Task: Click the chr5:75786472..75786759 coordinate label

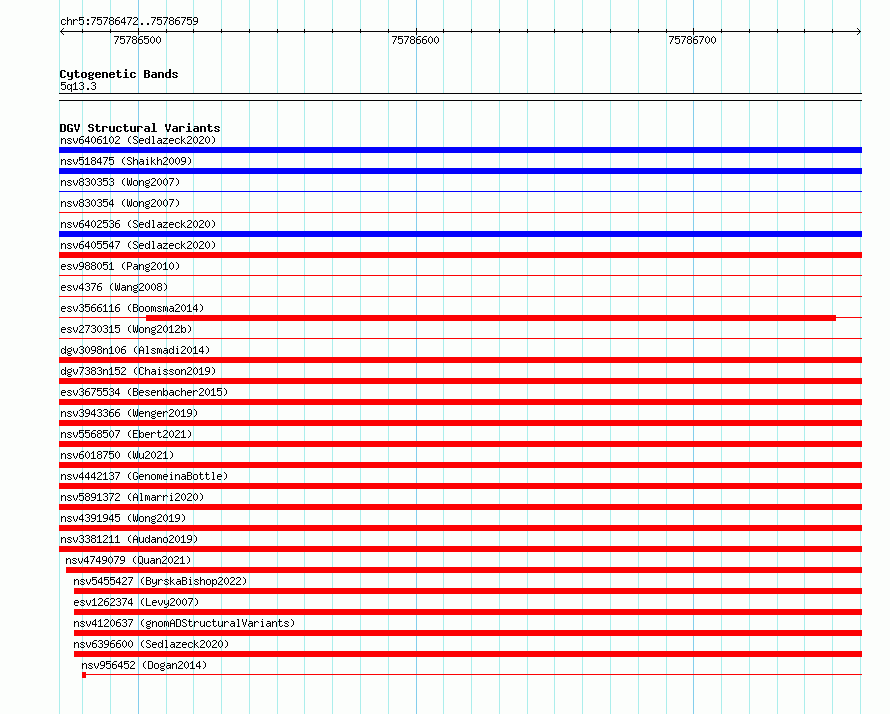Action: 129,22
